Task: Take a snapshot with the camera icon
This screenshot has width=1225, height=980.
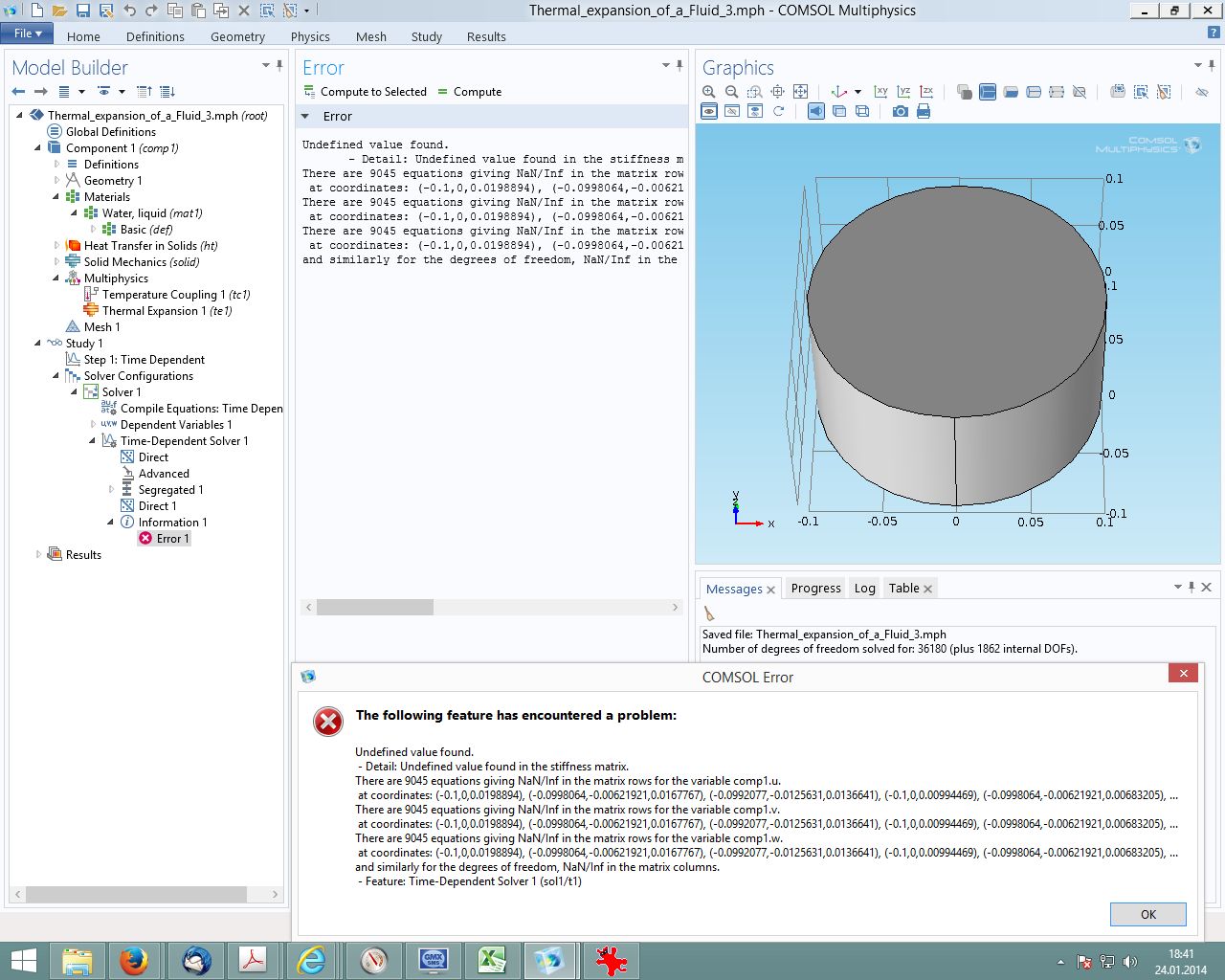Action: (900, 112)
